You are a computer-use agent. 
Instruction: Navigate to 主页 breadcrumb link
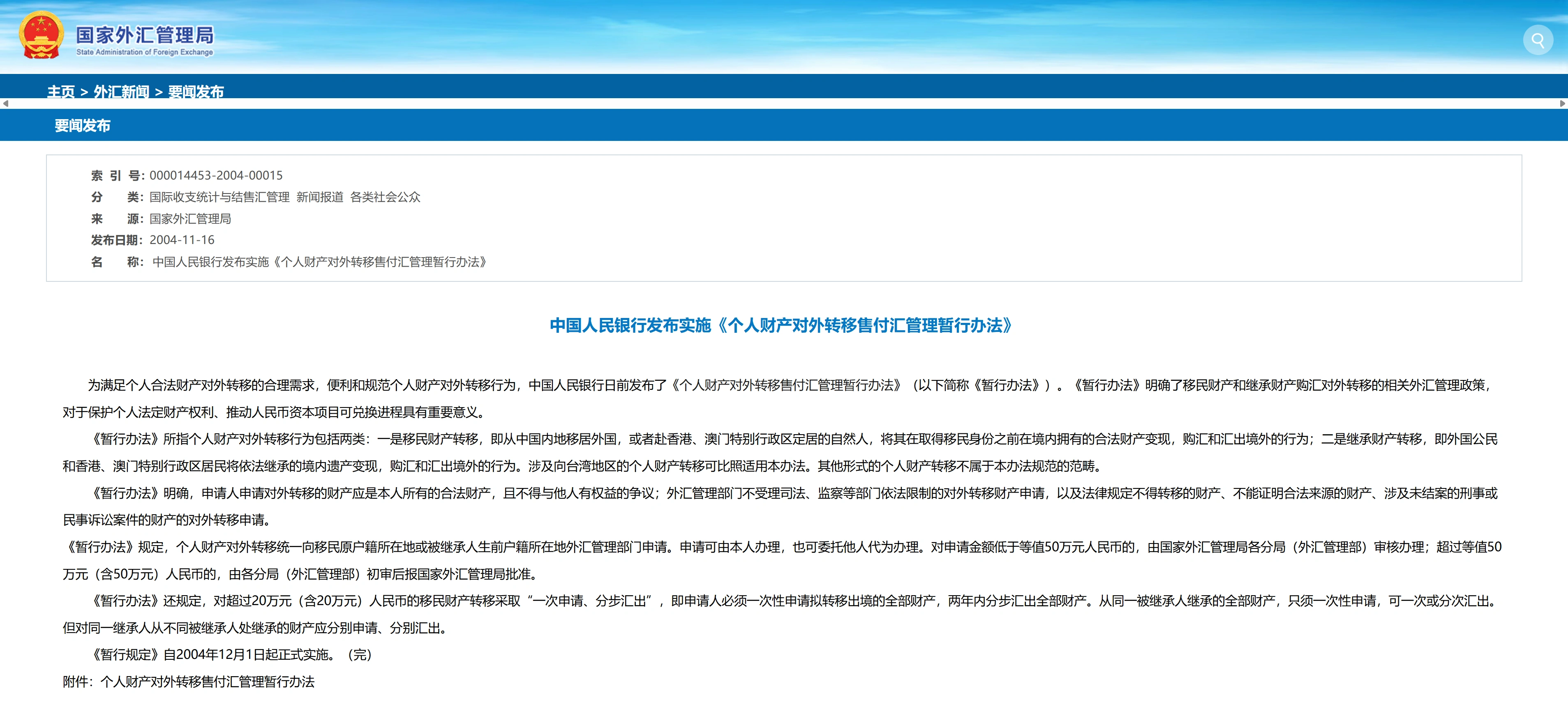61,92
